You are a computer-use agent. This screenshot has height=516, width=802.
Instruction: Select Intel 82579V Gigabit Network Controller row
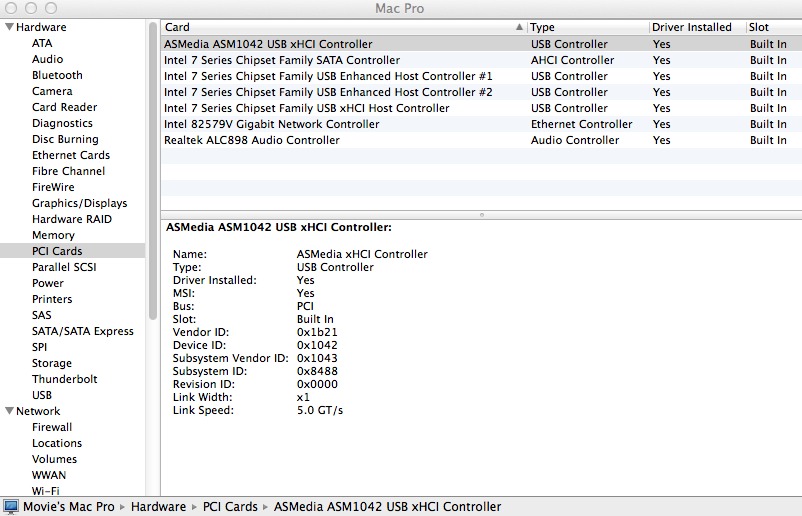[x=481, y=124]
